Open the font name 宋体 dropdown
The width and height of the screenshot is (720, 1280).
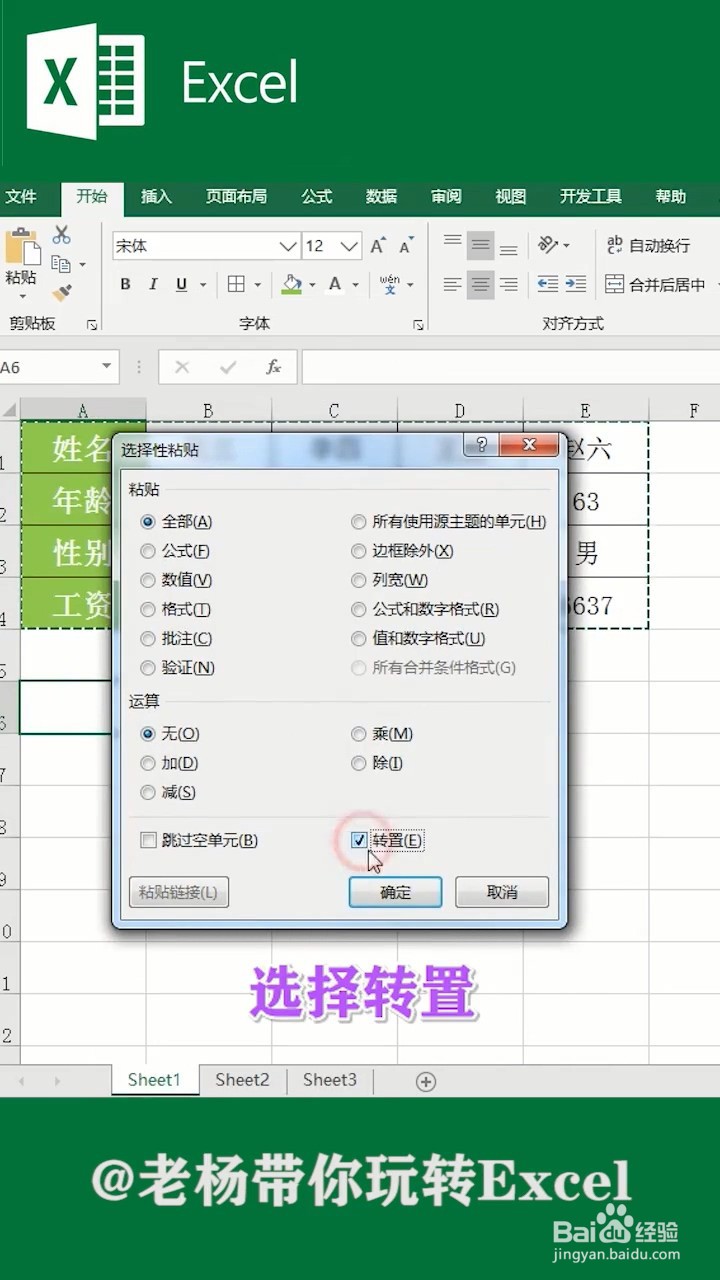[x=288, y=246]
